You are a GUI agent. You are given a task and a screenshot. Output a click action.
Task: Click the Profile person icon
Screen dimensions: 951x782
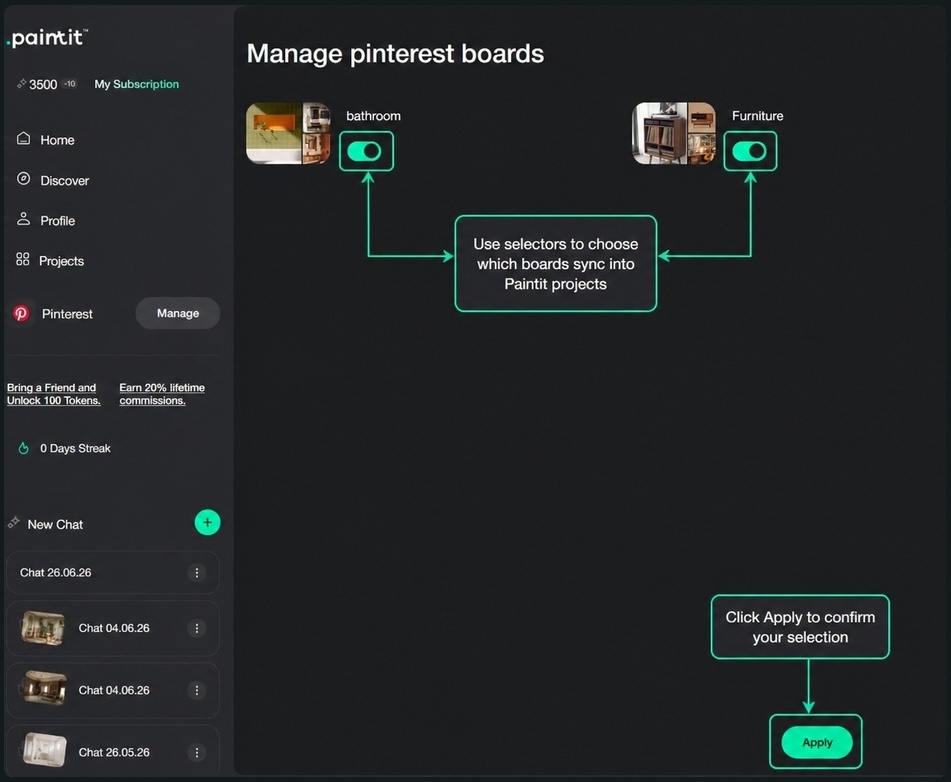[23, 219]
